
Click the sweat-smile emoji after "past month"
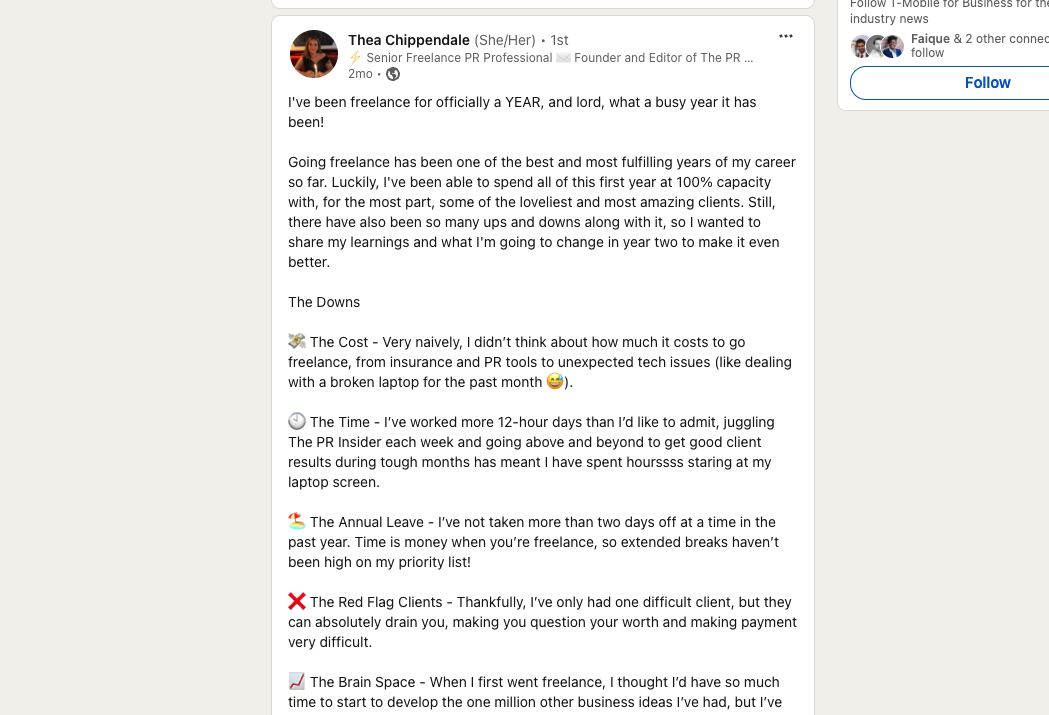click(555, 382)
